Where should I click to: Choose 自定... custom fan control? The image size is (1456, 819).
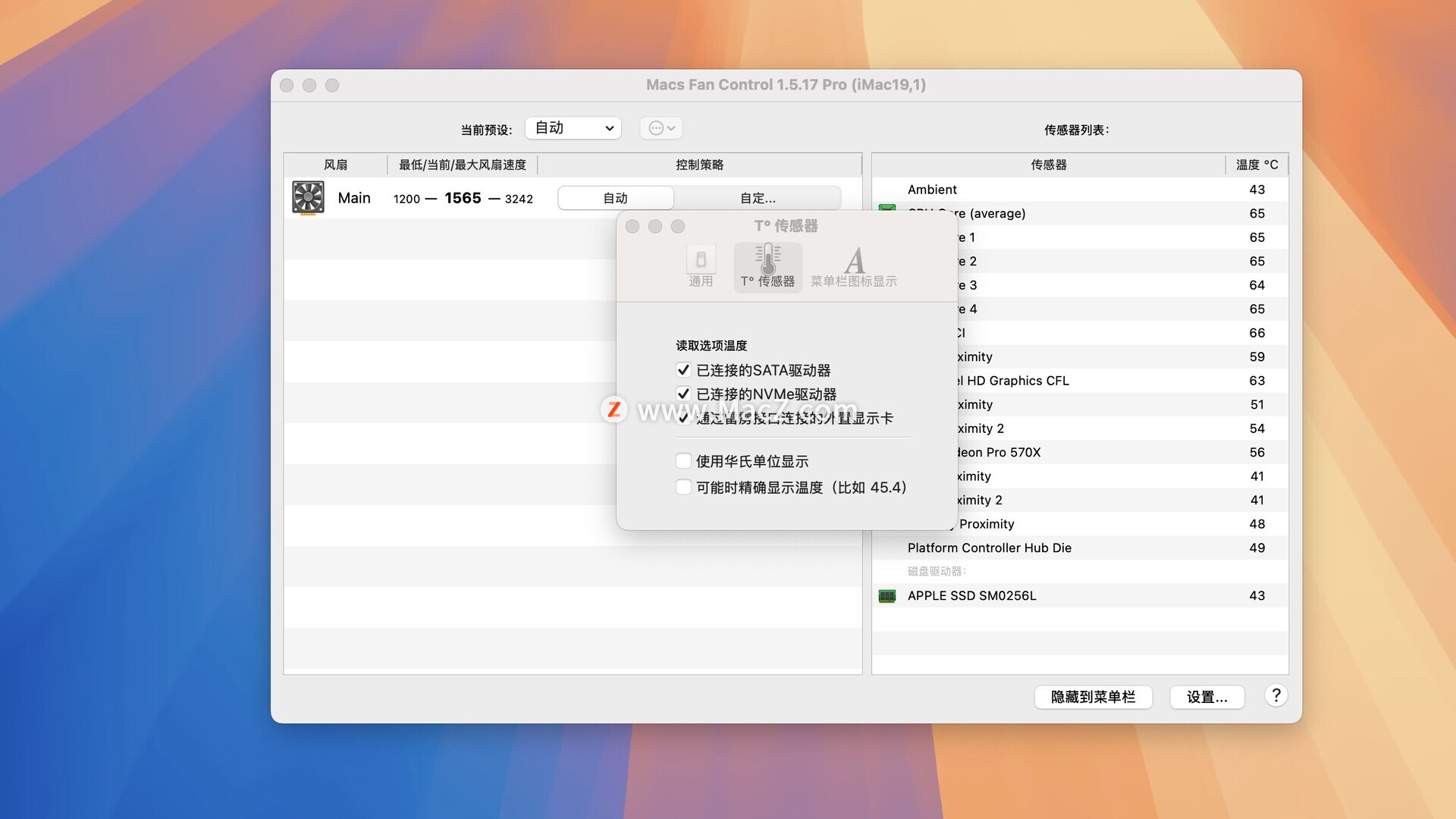(758, 198)
